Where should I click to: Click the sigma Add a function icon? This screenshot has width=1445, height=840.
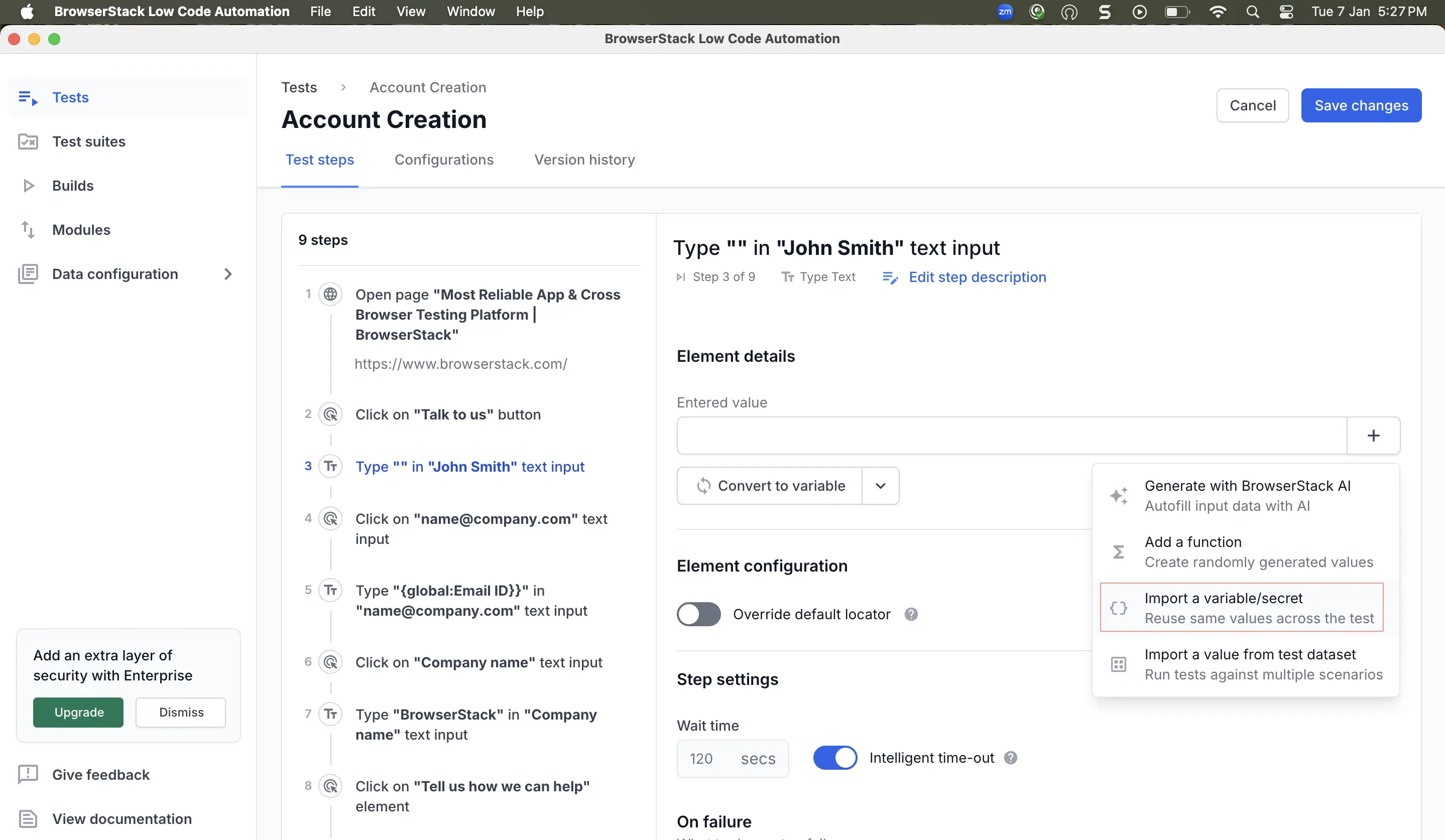(x=1118, y=552)
